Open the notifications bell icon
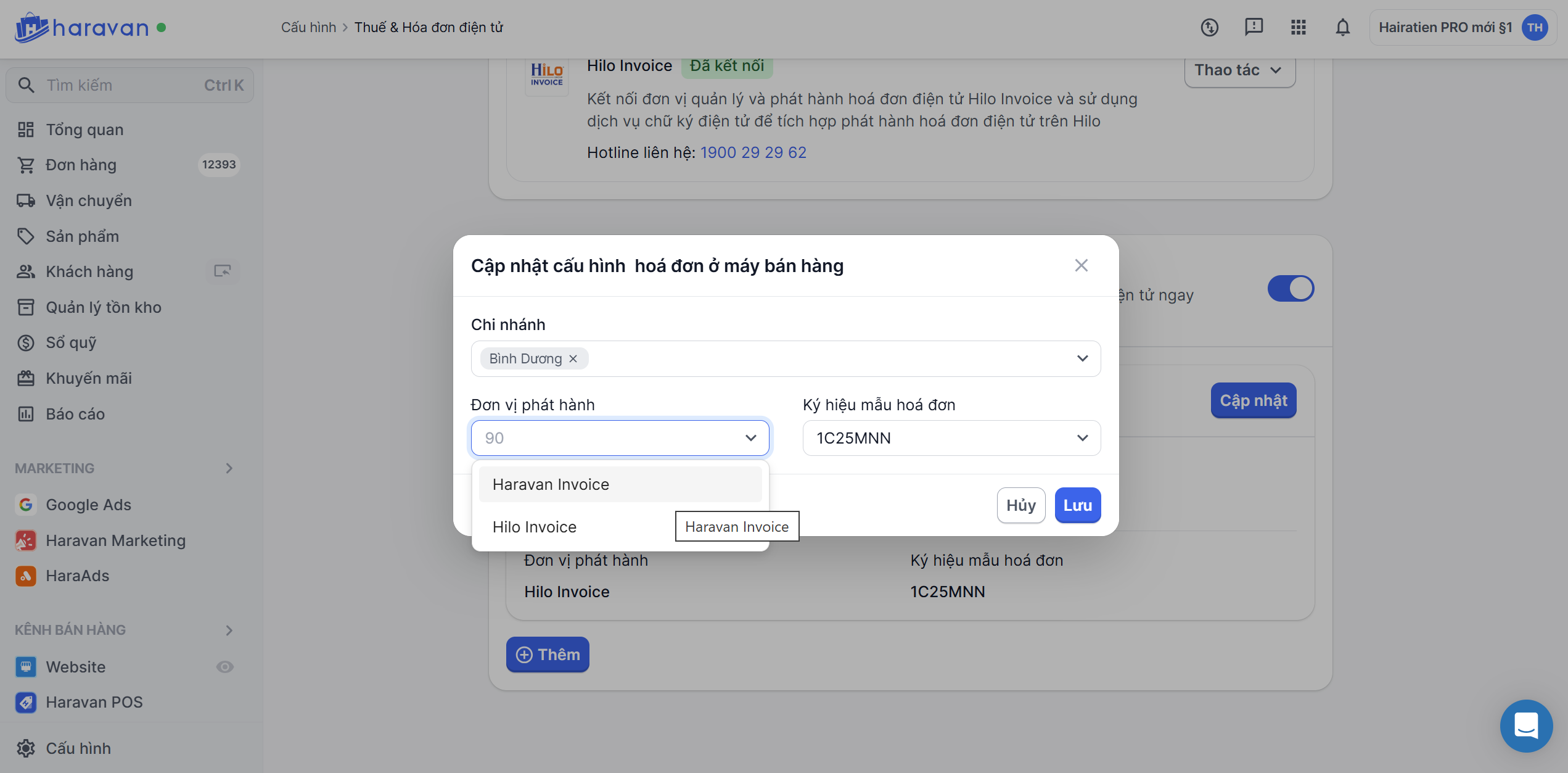This screenshot has height=773, width=1568. tap(1342, 27)
